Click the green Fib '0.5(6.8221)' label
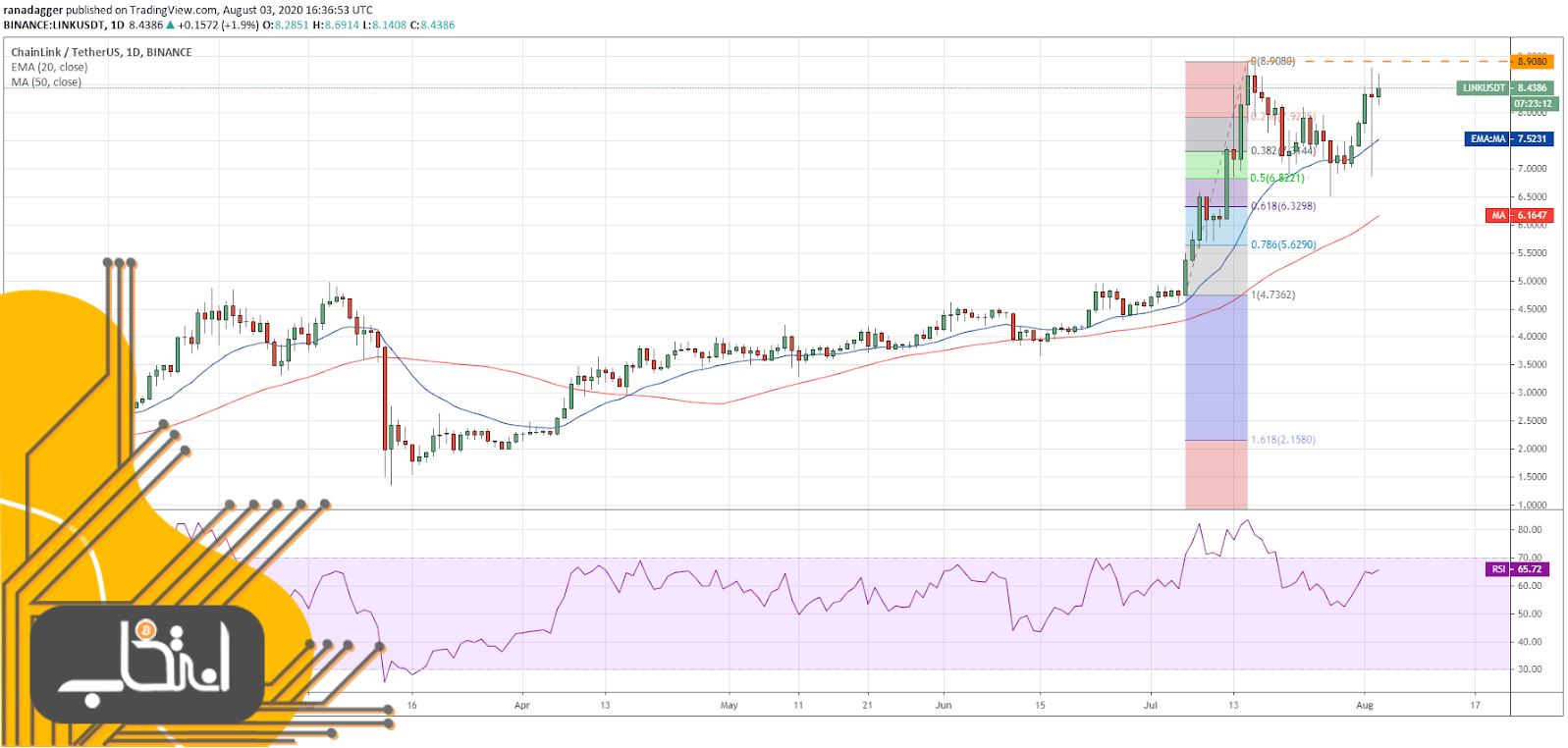The image size is (1568, 748). [x=1277, y=178]
